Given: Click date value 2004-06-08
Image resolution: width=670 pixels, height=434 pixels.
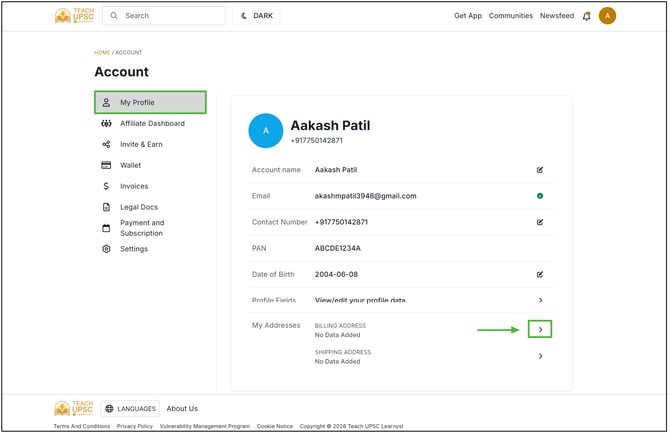Looking at the screenshot, I should click(338, 275).
